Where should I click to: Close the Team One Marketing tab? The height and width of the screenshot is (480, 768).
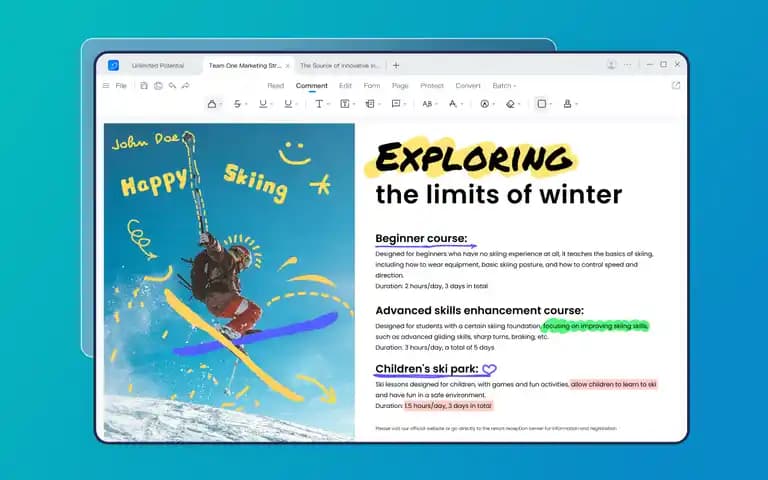(x=288, y=66)
